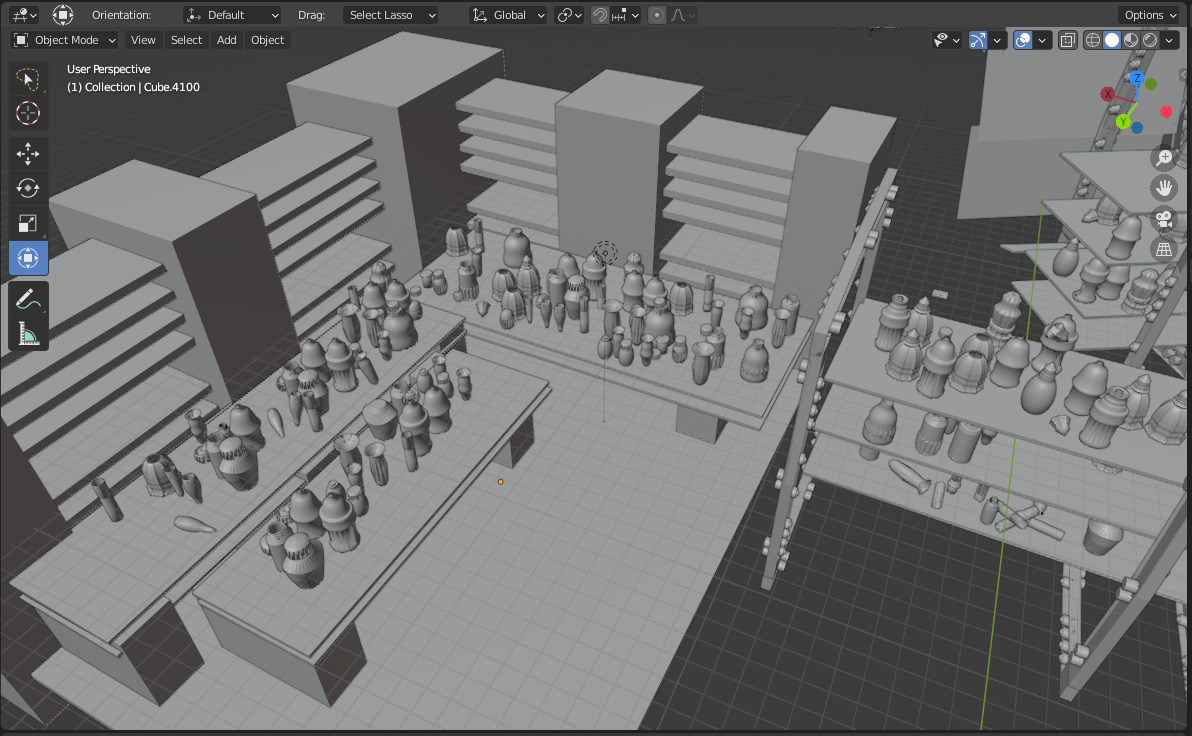
Task: Select the Move tool
Action: 28,154
